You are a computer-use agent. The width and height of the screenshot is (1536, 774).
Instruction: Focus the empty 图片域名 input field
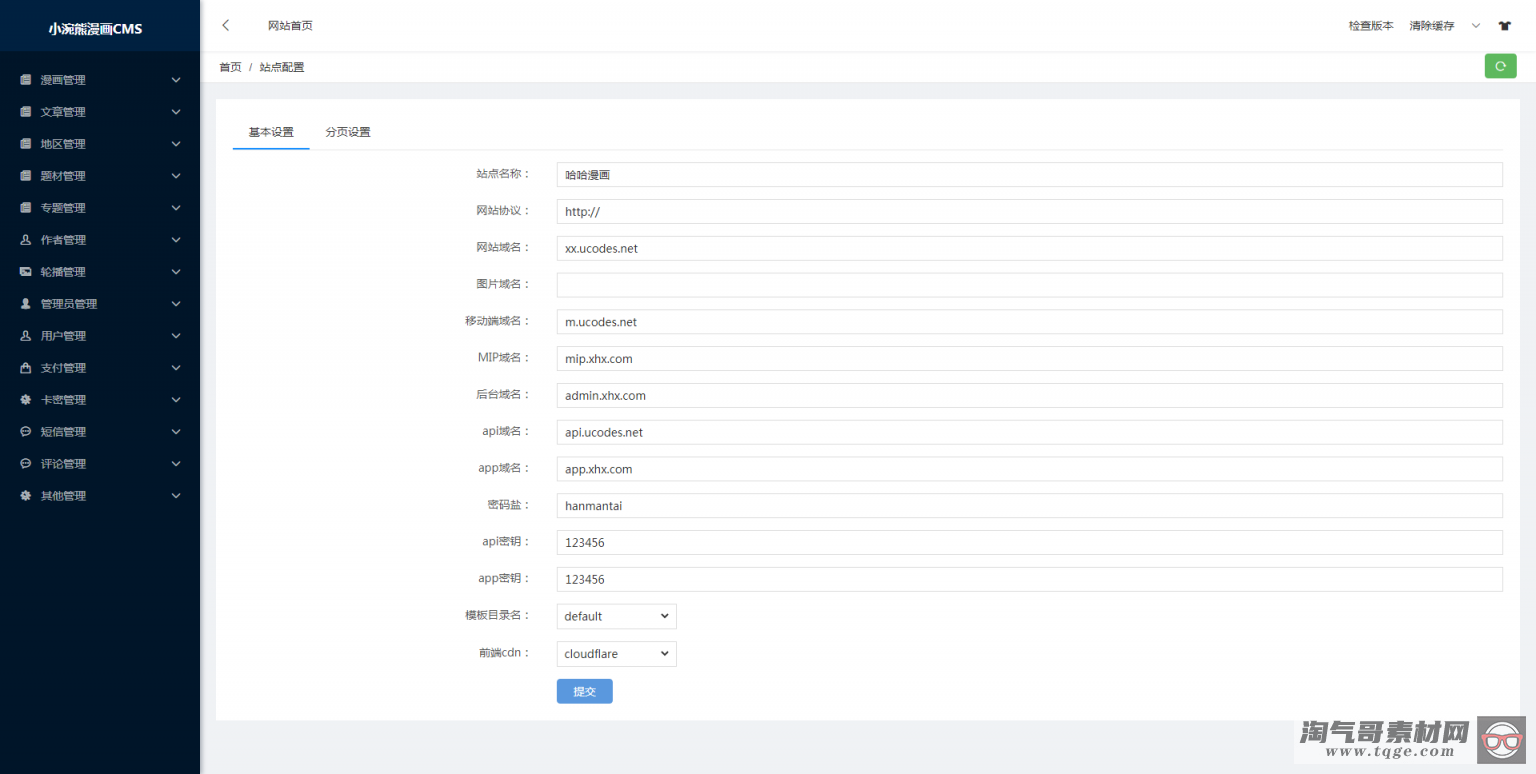pyautogui.click(x=1030, y=285)
